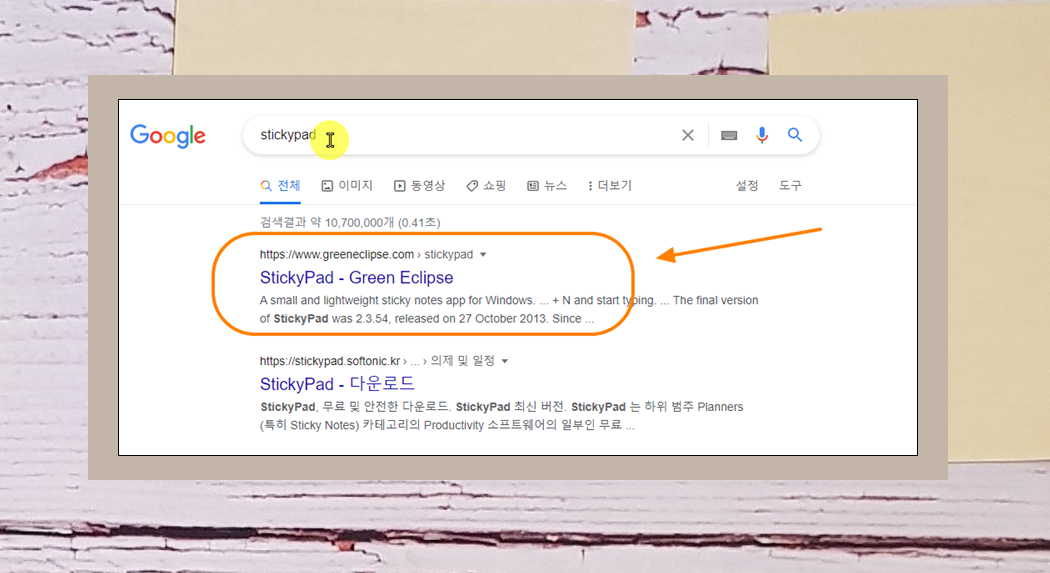Click the Google logo

click(x=167, y=136)
